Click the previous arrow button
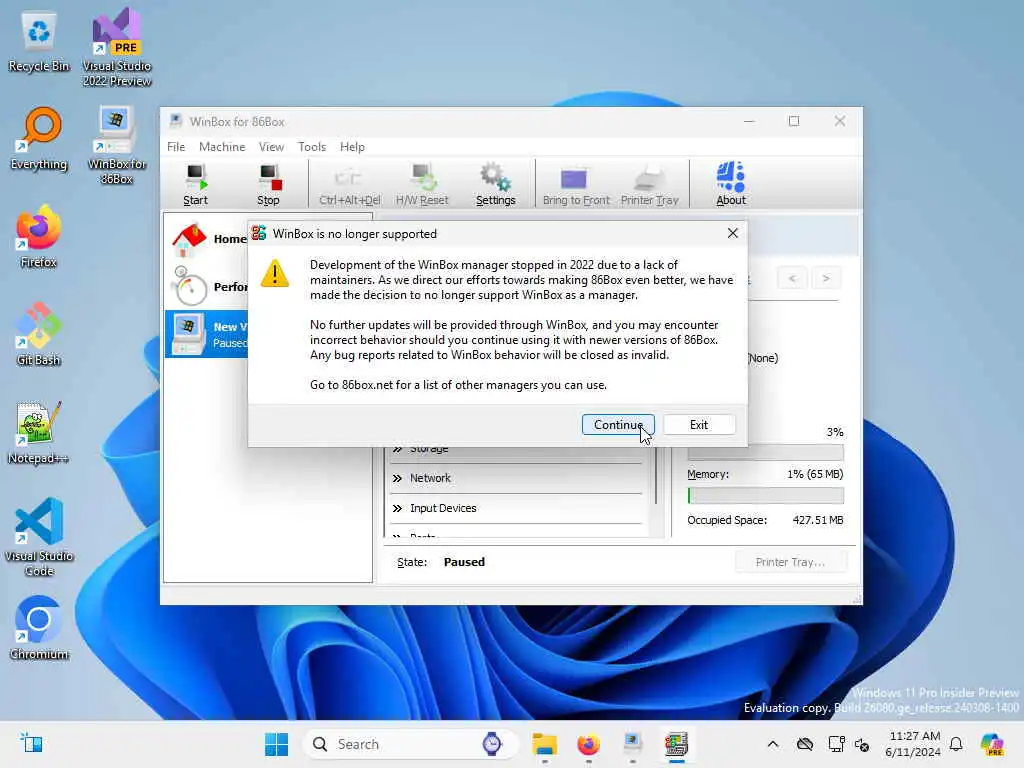1024x768 pixels. click(792, 278)
